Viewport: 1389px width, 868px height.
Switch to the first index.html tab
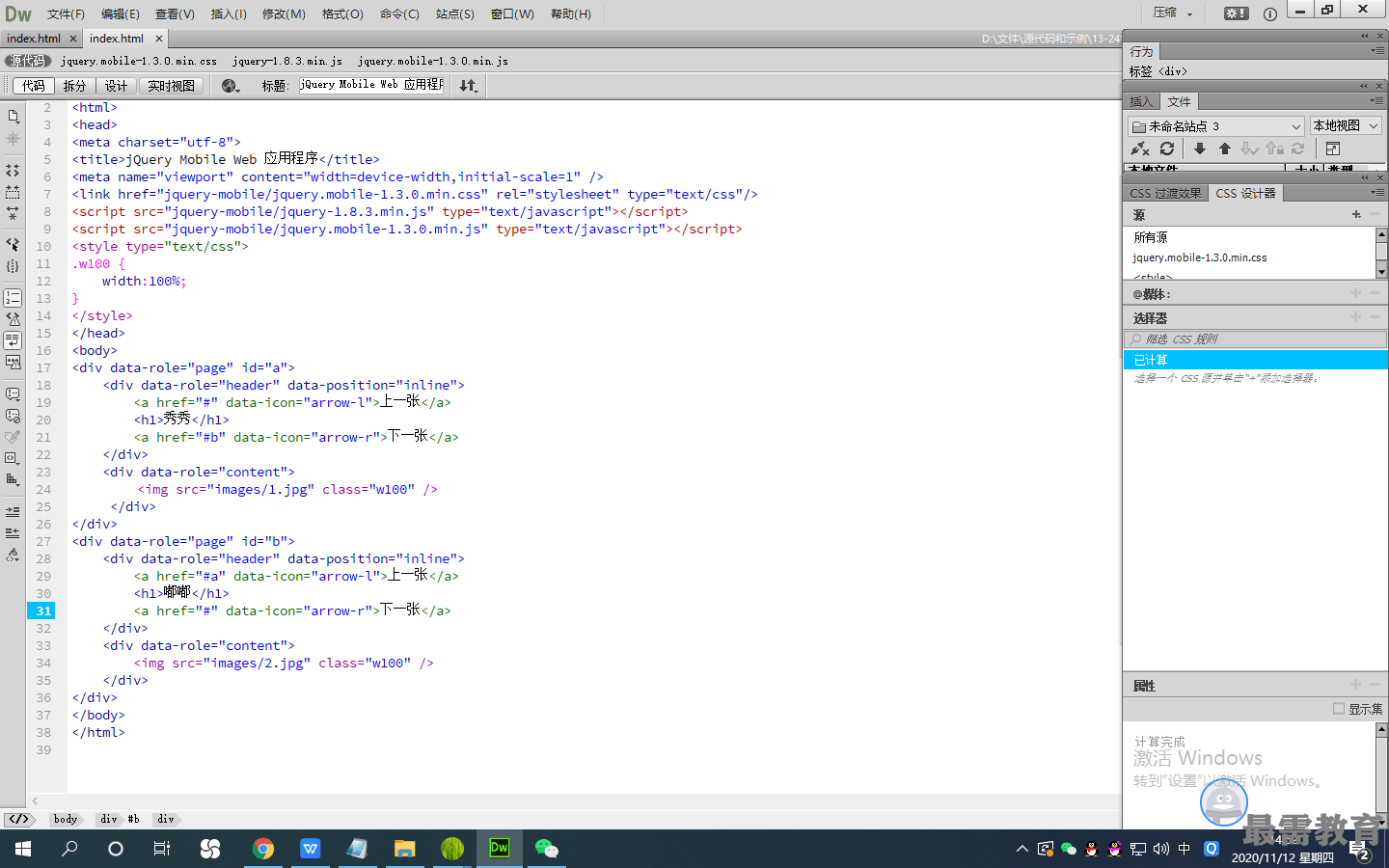[34, 39]
